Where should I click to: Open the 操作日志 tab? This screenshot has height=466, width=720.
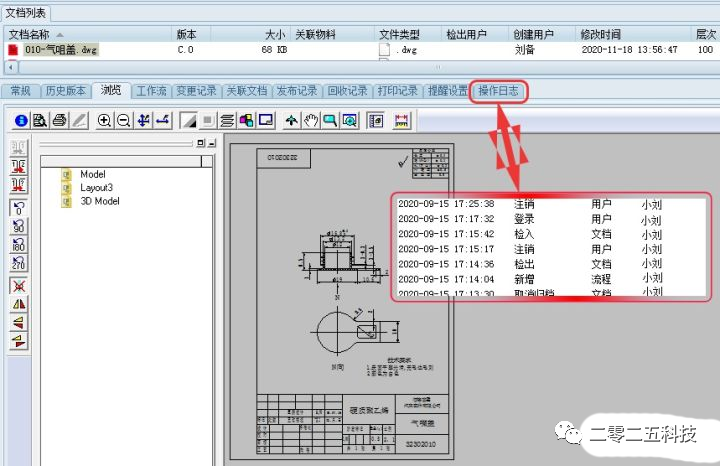tap(498, 91)
